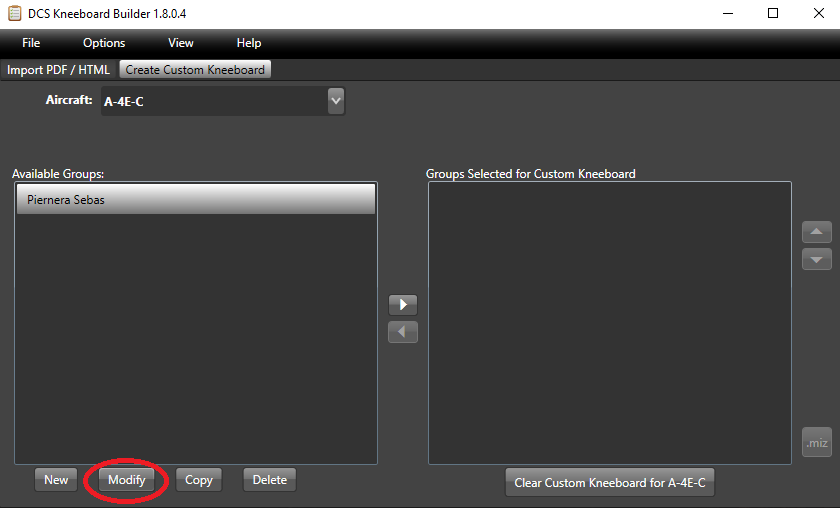The height and width of the screenshot is (508, 840).
Task: Add selected group to custom kneeboard arrow
Action: coord(403,305)
